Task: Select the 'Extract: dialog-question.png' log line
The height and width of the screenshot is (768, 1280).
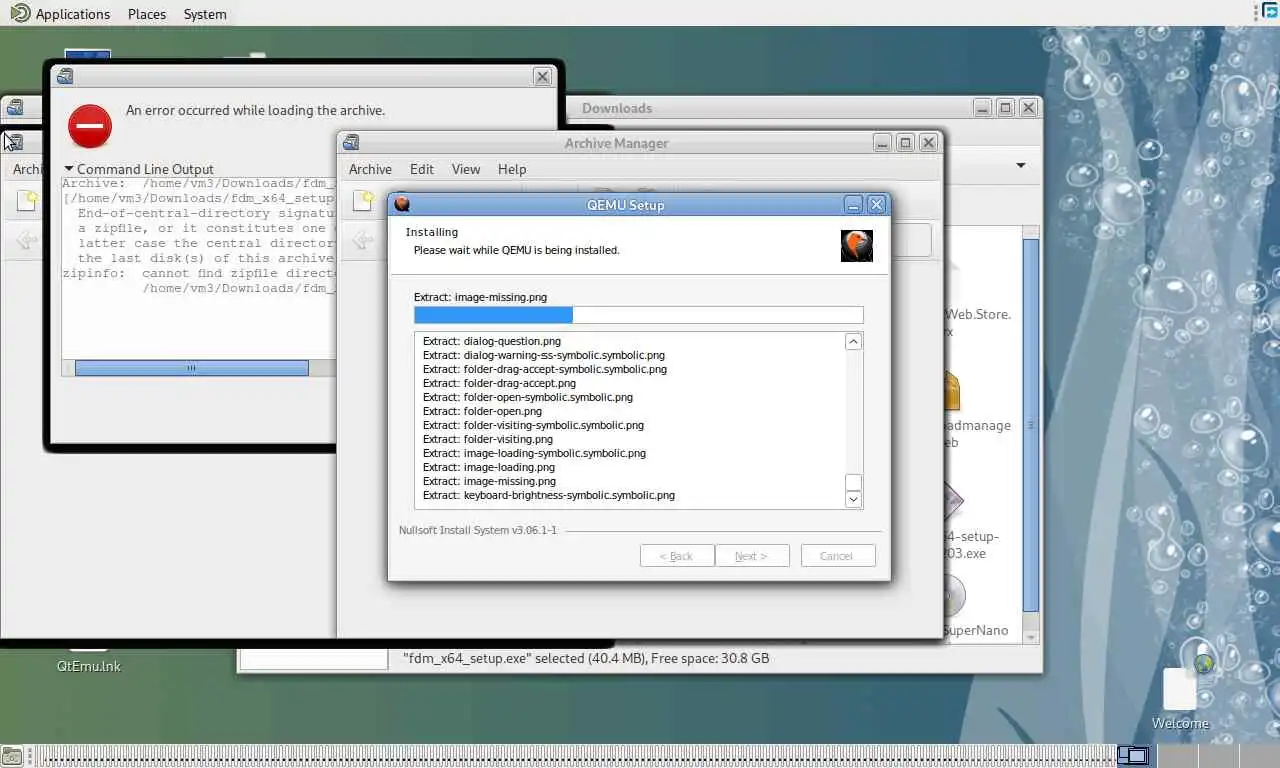Action: tap(492, 341)
